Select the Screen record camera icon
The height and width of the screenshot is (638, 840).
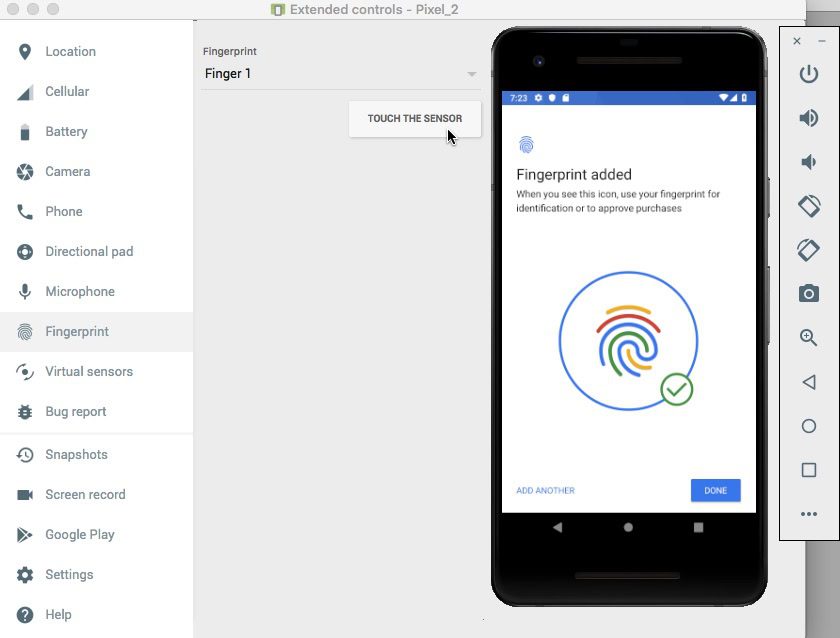coord(25,495)
